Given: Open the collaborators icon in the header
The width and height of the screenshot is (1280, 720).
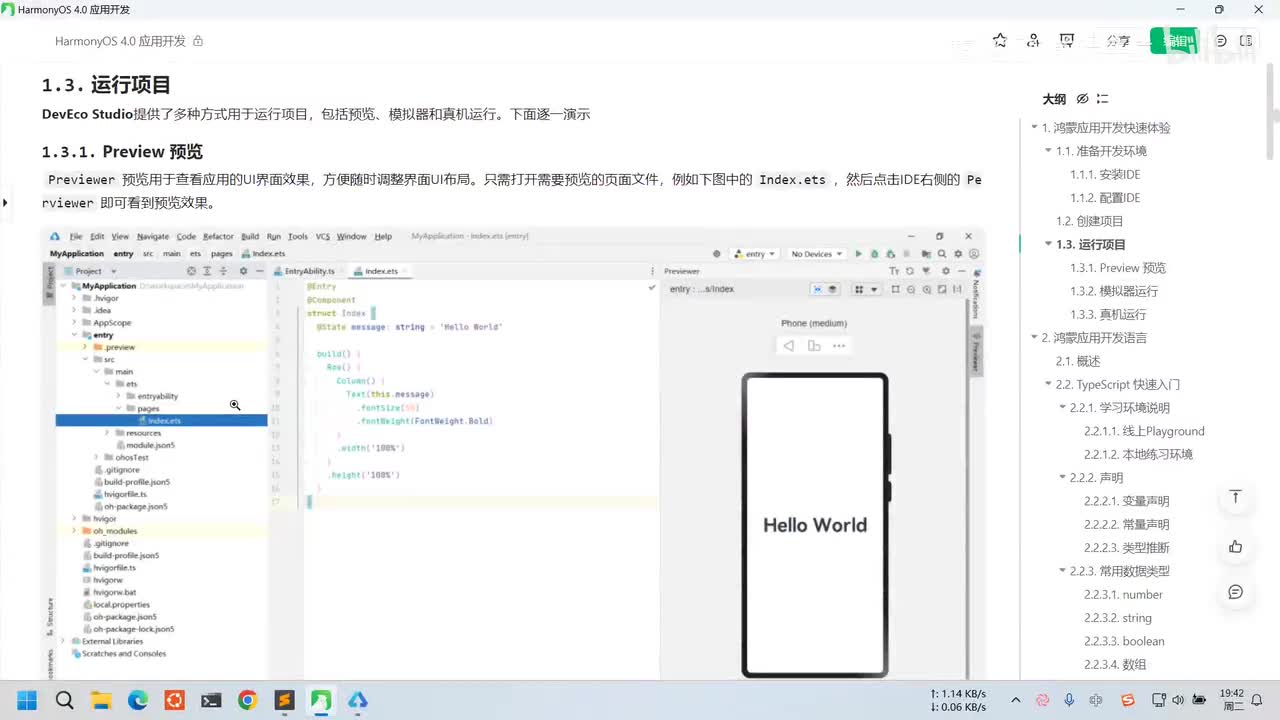Looking at the screenshot, I should coord(1033,41).
